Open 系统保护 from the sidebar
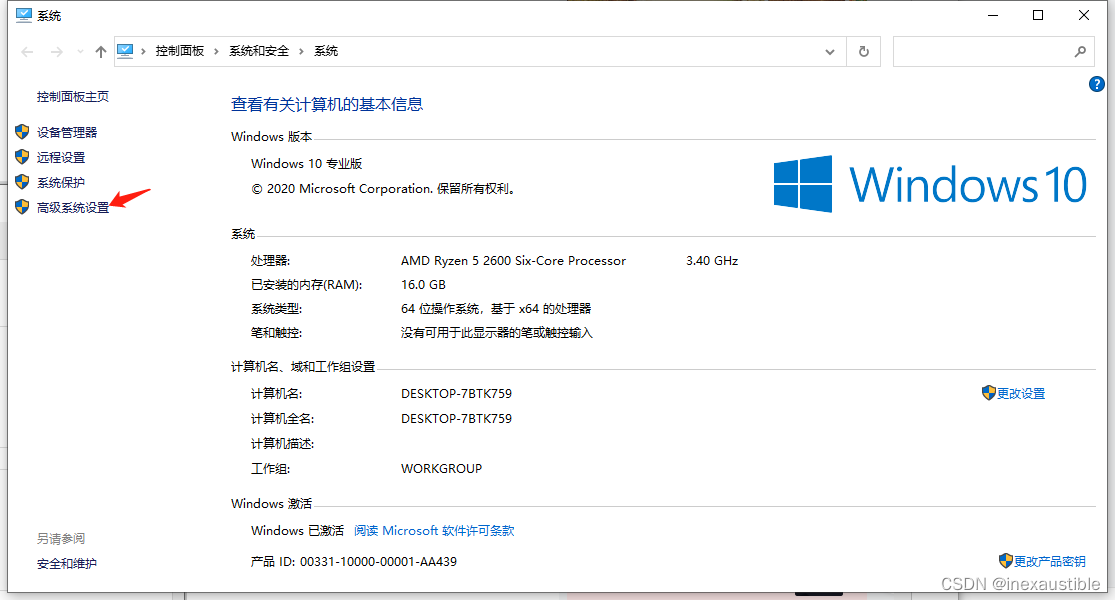The width and height of the screenshot is (1115, 600). pyautogui.click(x=60, y=183)
